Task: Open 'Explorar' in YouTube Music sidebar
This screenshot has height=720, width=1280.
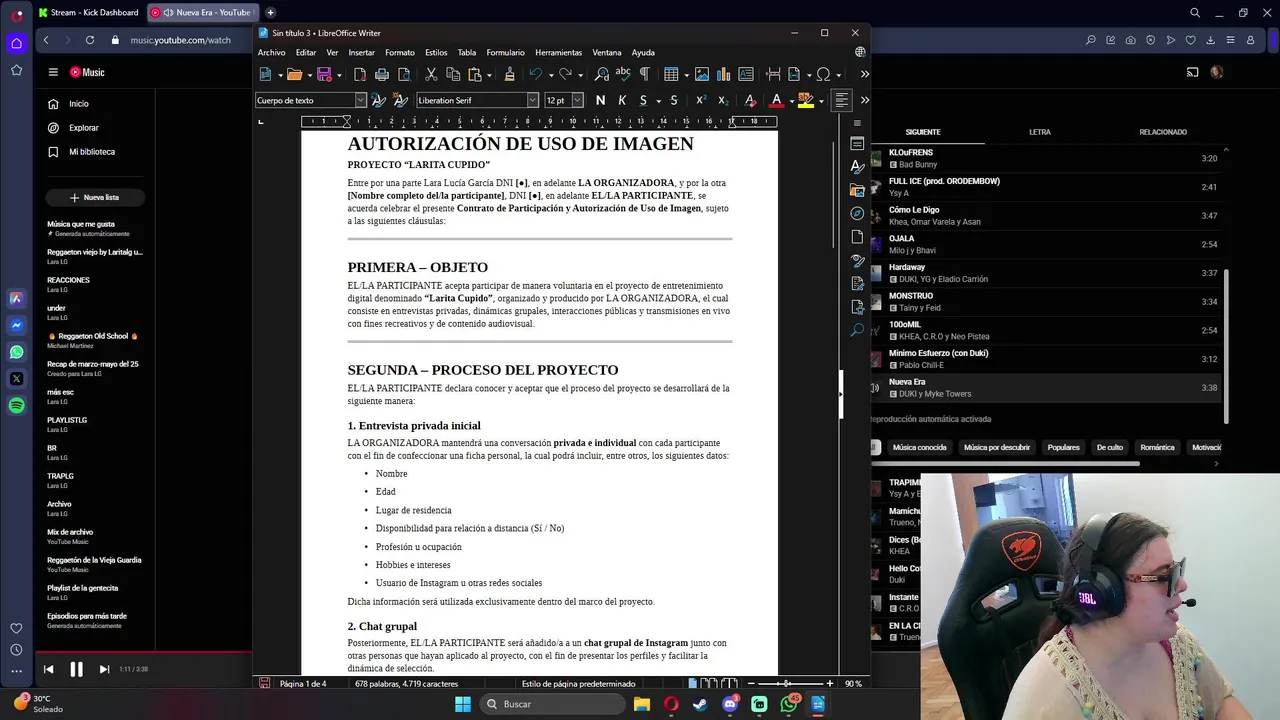Action: [x=84, y=128]
